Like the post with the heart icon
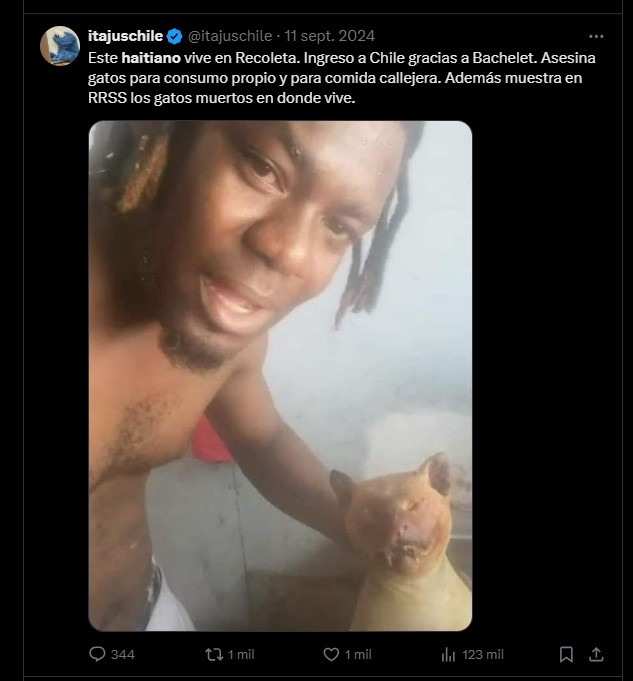 tap(331, 654)
